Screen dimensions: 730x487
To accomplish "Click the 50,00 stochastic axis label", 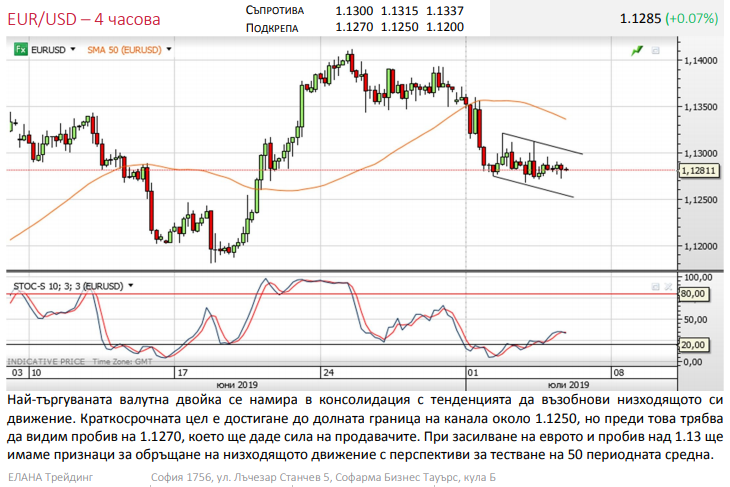I will coord(696,320).
